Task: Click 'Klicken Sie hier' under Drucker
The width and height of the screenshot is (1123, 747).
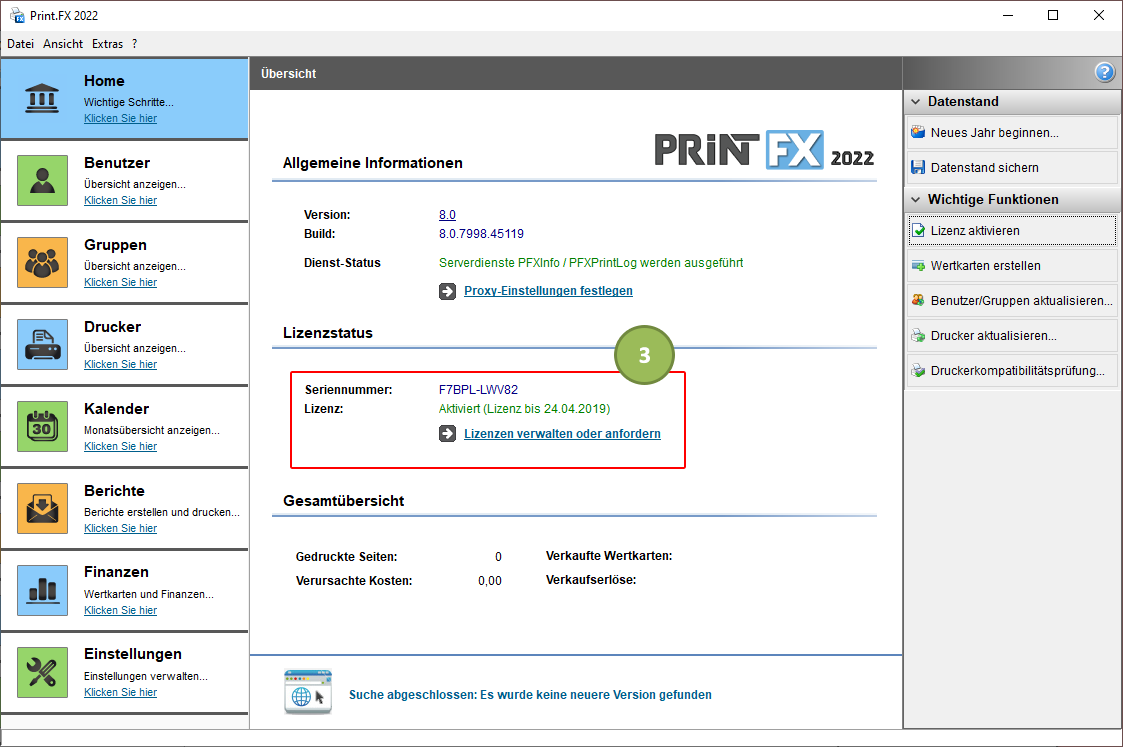Action: coord(120,365)
